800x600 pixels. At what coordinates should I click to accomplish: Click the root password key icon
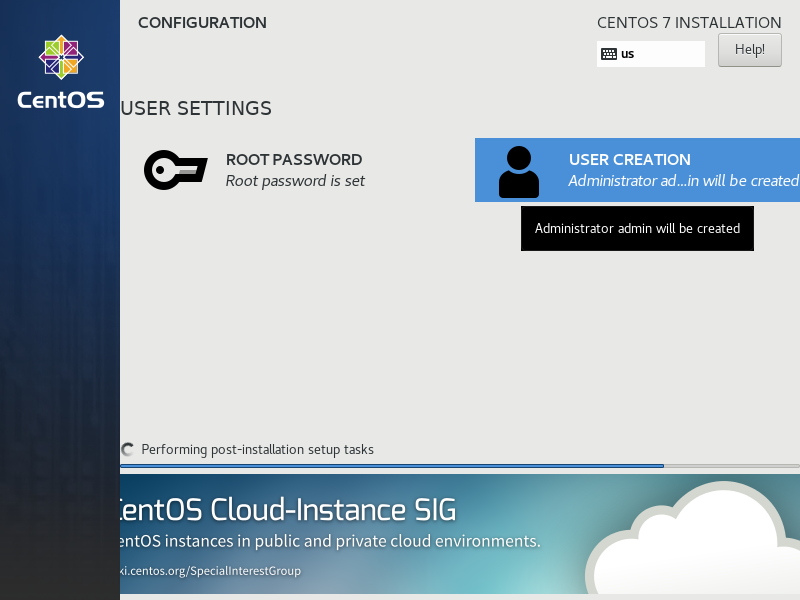[x=175, y=170]
